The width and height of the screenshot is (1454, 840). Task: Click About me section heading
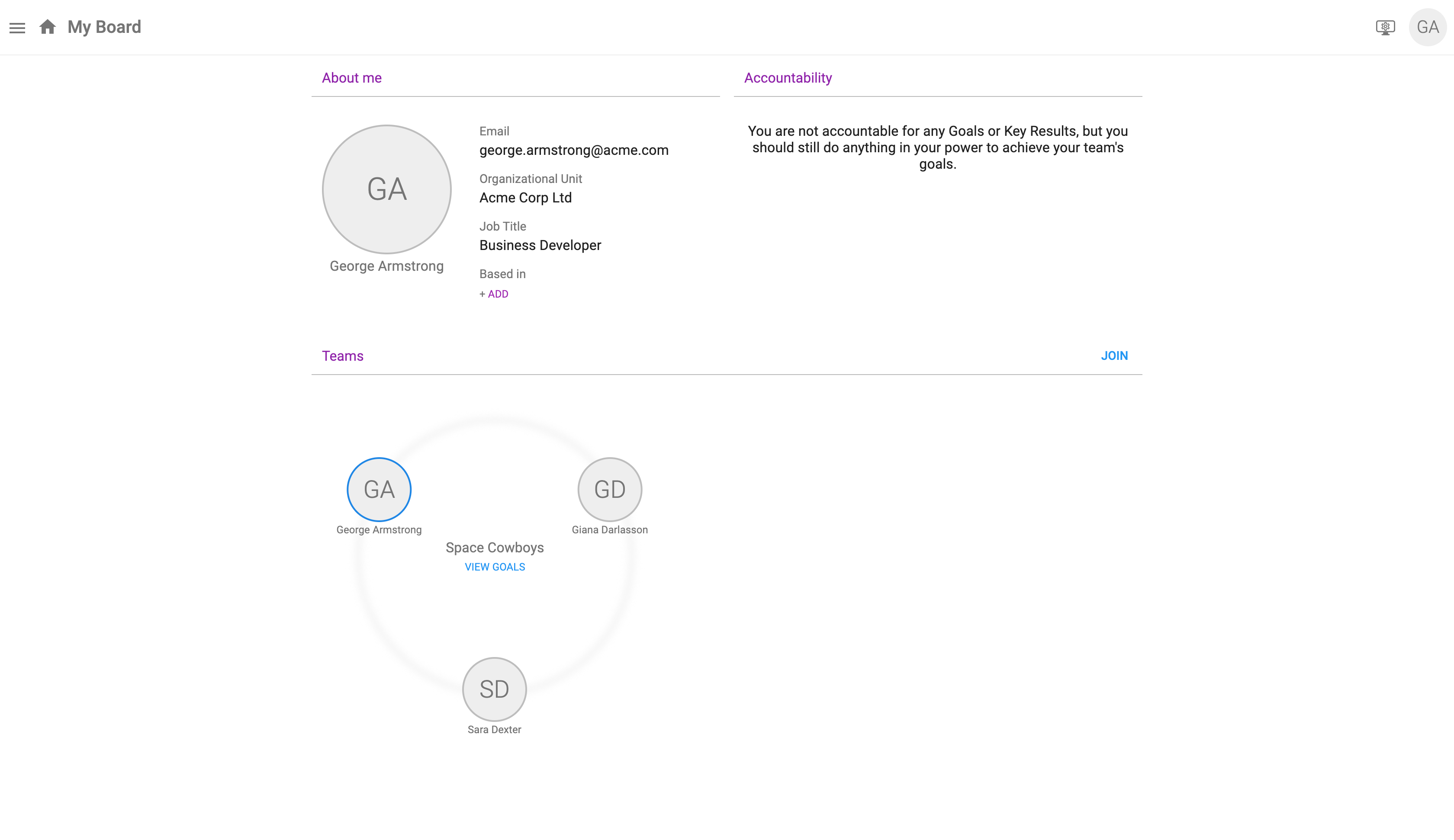[x=352, y=78]
